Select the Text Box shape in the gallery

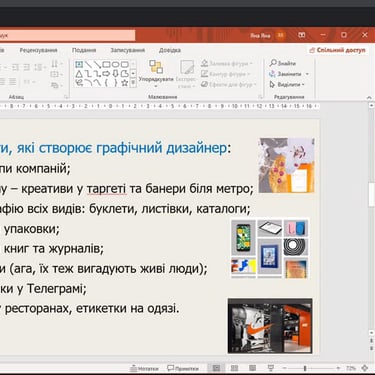(79, 64)
